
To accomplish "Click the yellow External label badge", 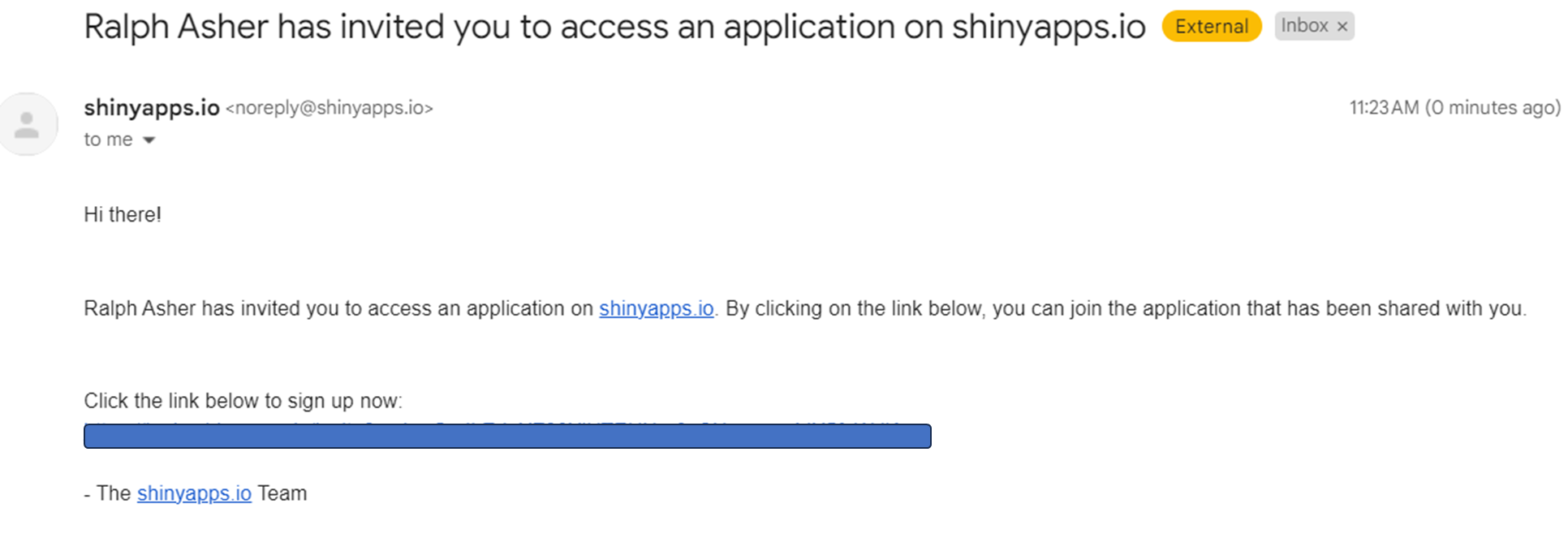I will (1212, 26).
